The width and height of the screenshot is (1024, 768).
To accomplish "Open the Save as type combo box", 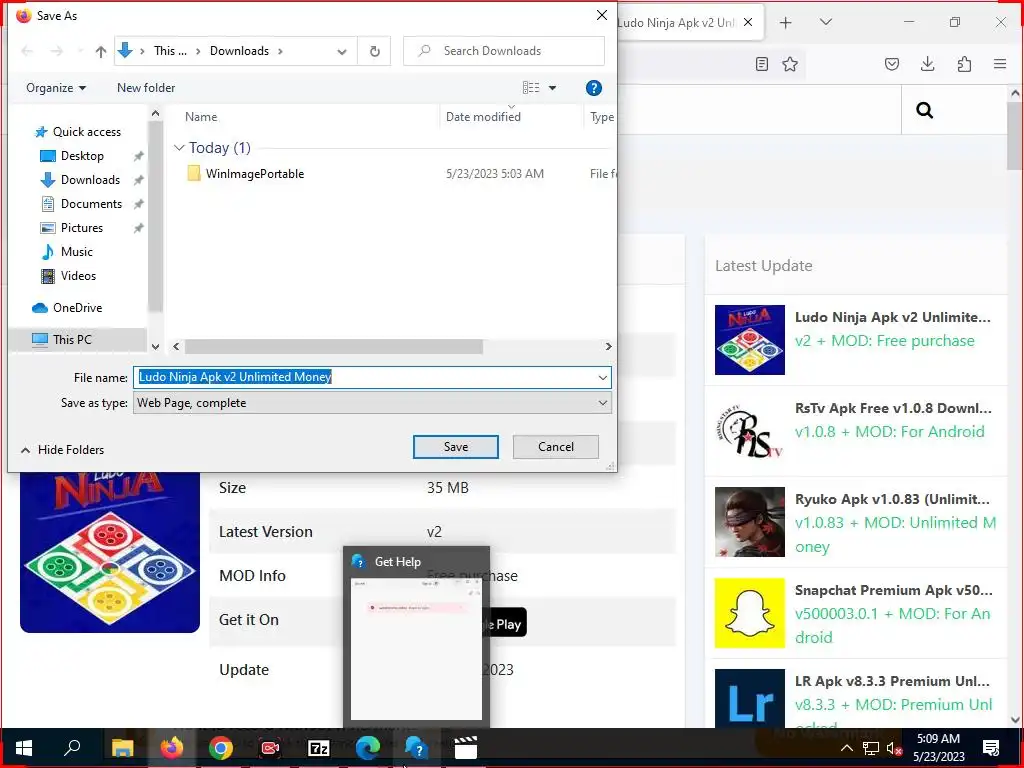I will [372, 403].
